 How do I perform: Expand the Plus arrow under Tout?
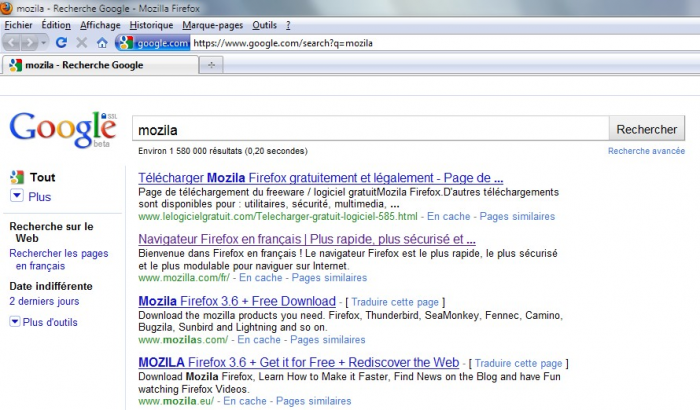pos(17,196)
